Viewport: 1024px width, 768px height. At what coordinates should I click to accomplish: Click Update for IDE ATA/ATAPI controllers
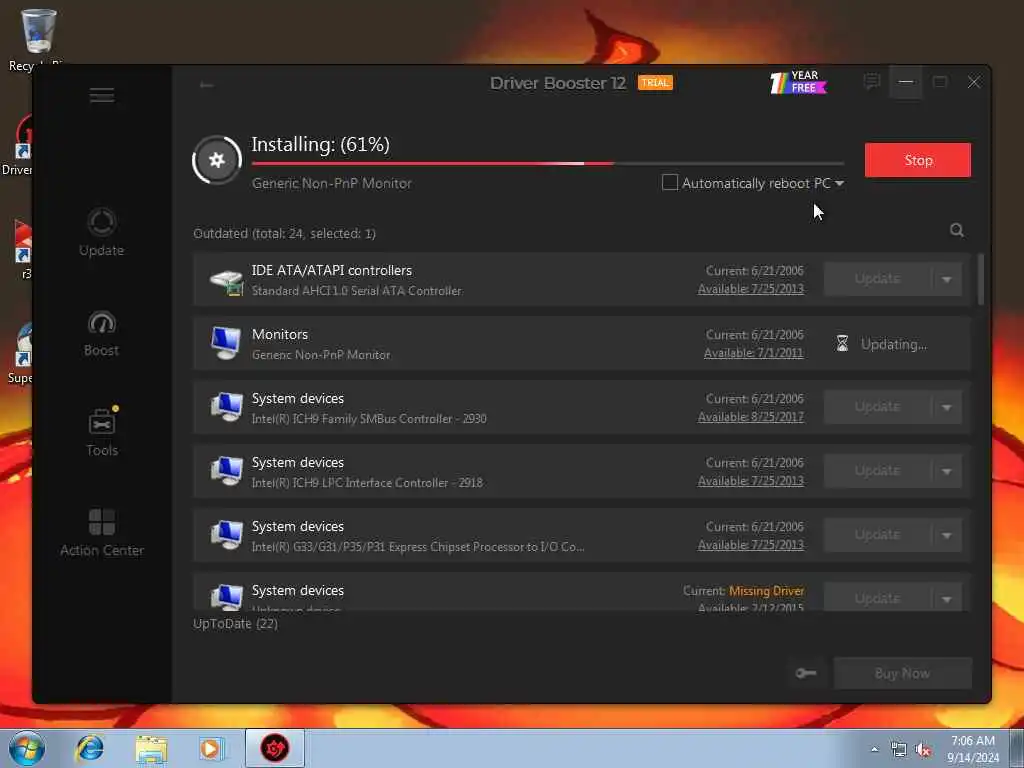point(877,280)
